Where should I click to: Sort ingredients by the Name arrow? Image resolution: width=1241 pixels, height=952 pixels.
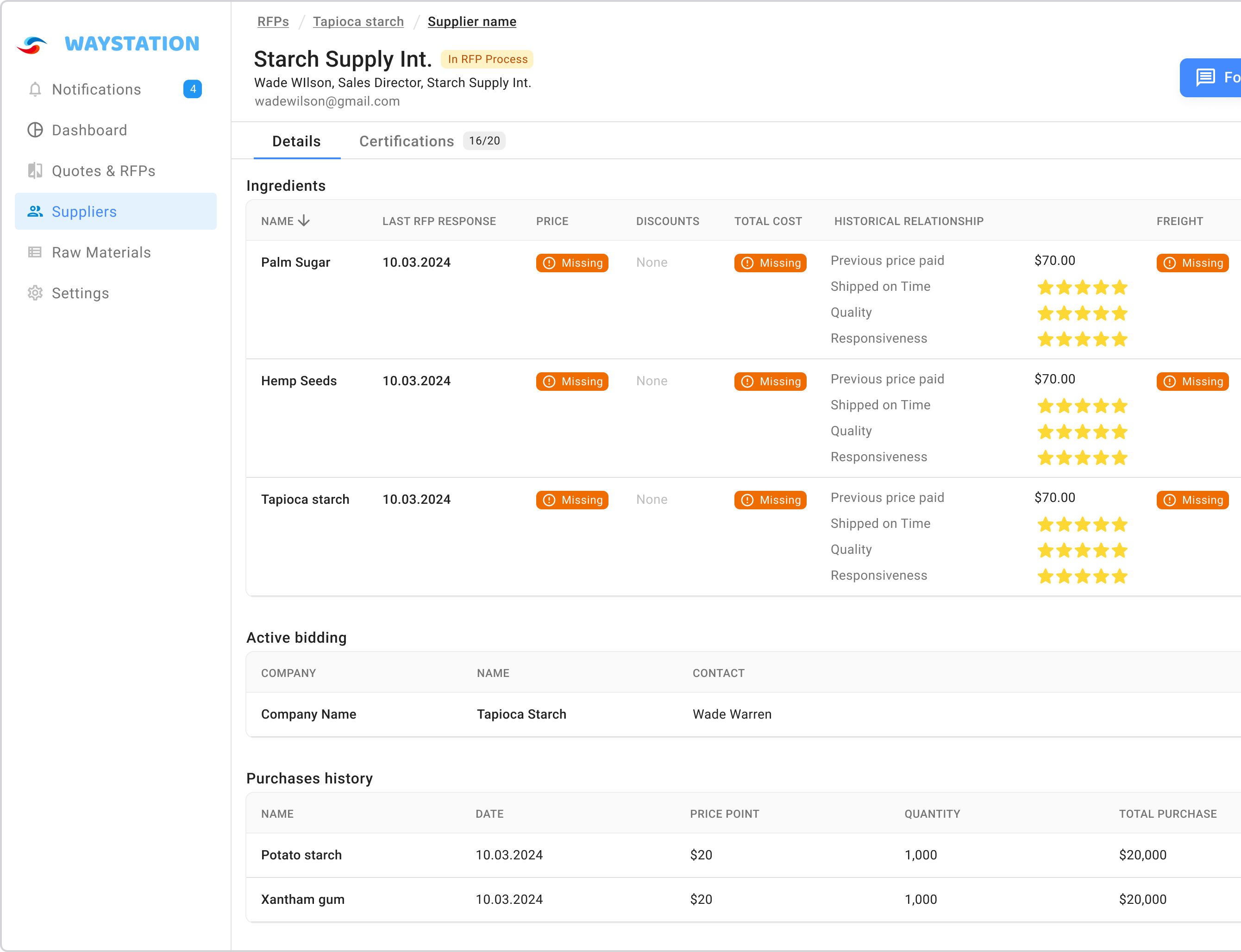pyautogui.click(x=304, y=221)
